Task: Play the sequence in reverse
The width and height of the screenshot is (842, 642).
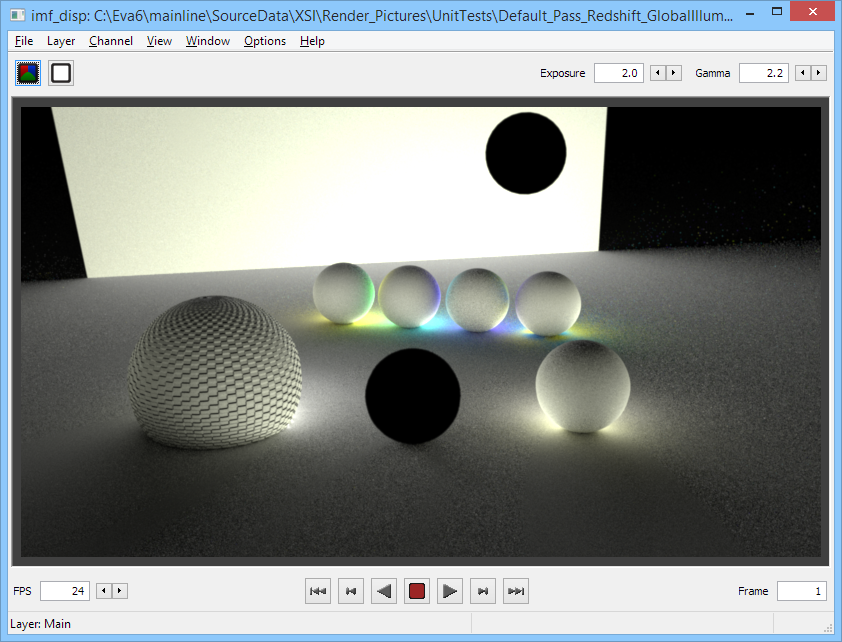Action: 384,591
